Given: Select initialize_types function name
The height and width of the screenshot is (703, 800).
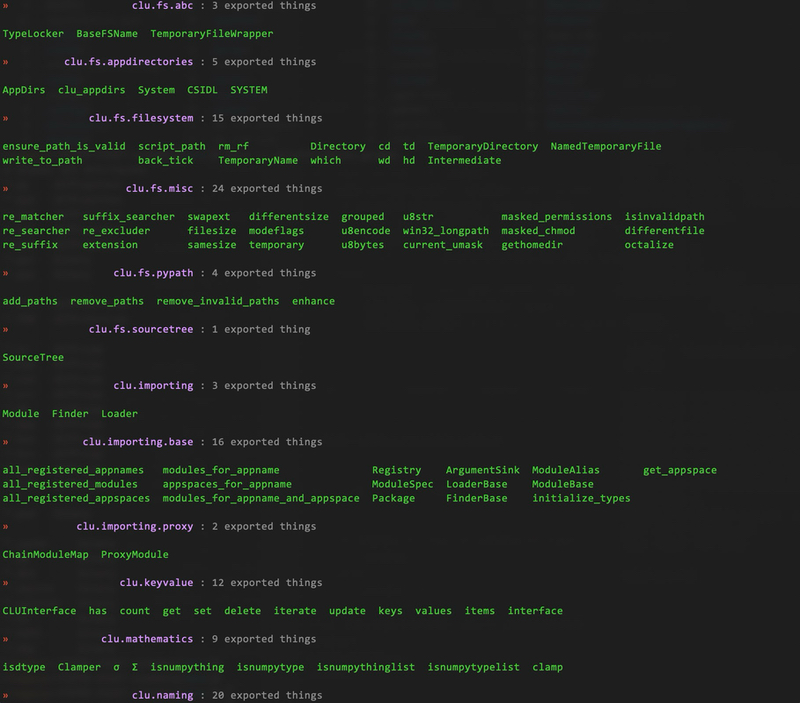Looking at the screenshot, I should pyautogui.click(x=581, y=498).
